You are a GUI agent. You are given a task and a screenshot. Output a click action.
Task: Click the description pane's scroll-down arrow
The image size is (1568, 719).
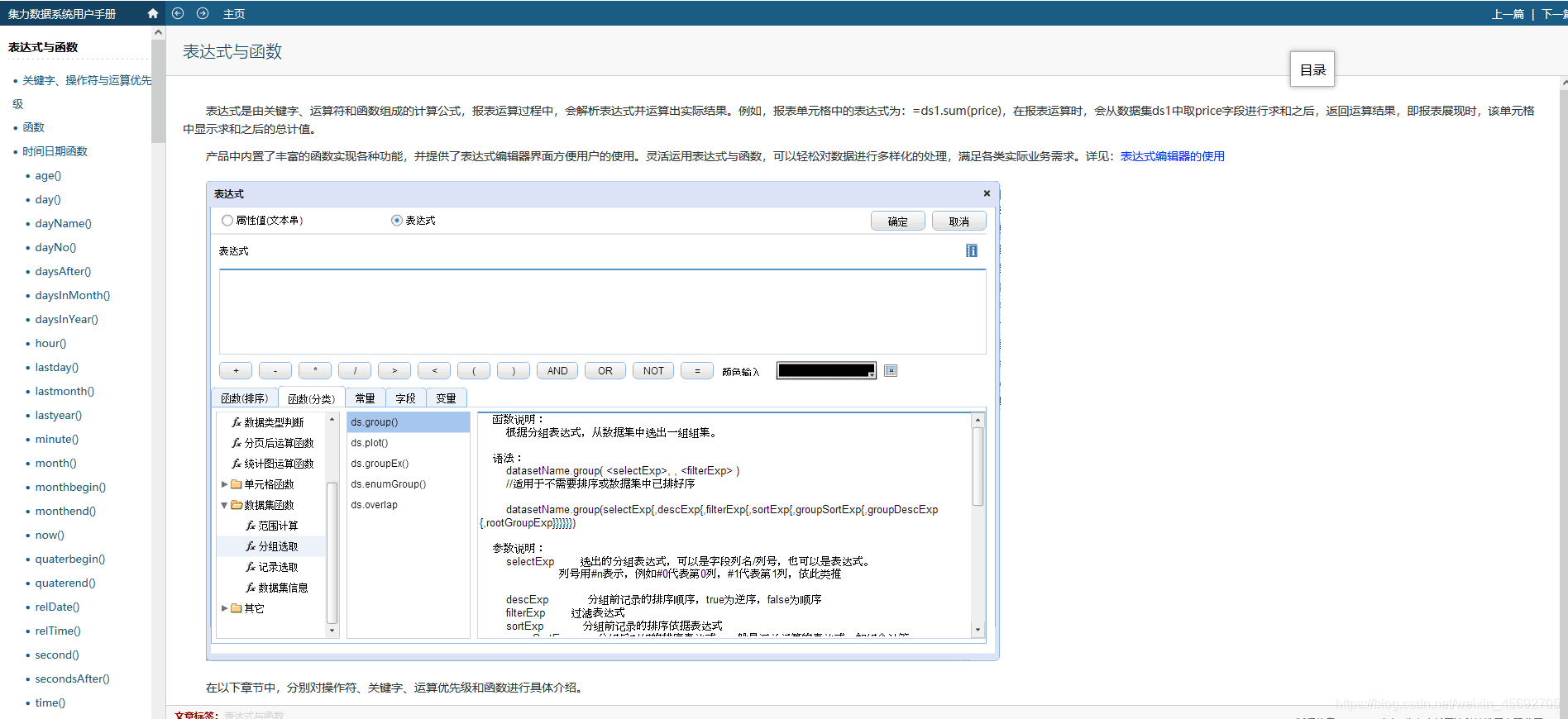[x=978, y=630]
